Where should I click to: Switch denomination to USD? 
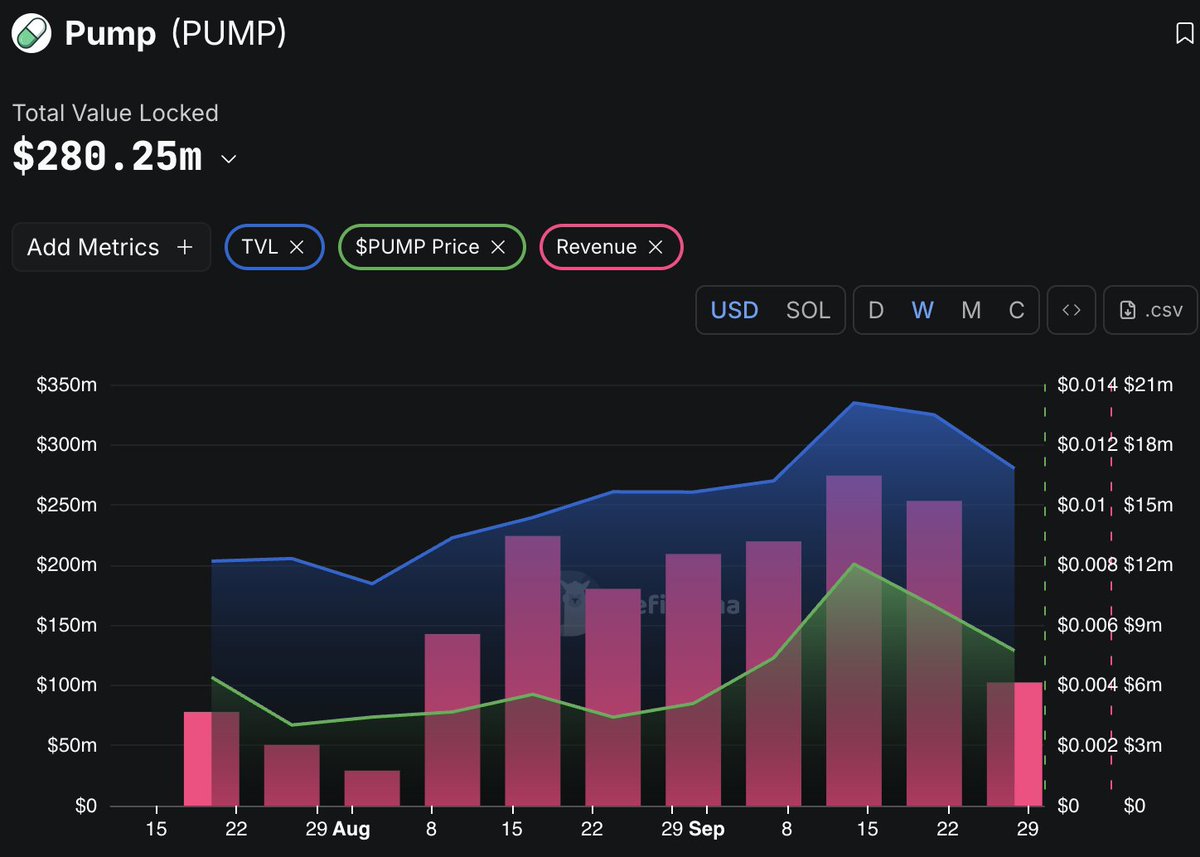[x=735, y=310]
